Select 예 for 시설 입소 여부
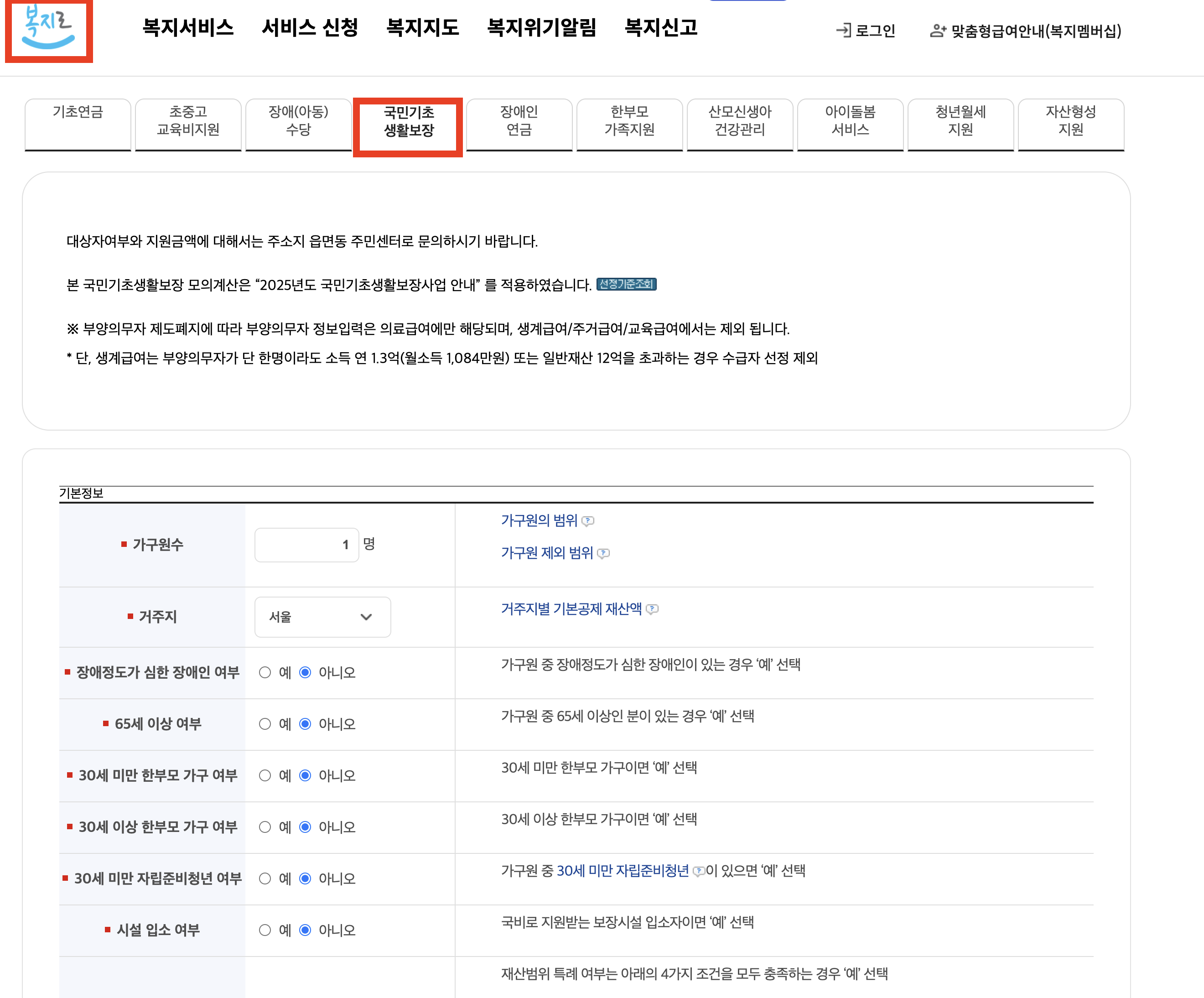This screenshot has height=998, width=1204. pyautogui.click(x=265, y=930)
